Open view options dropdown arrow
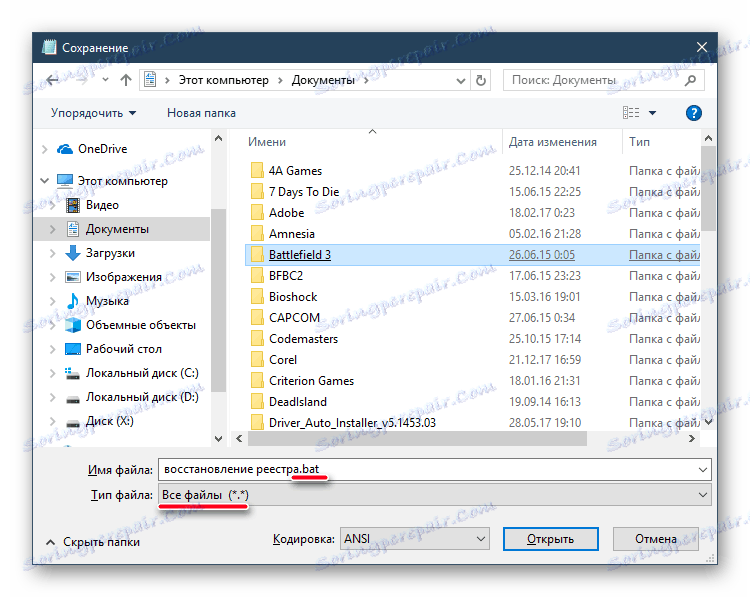The image size is (750, 597). pos(652,113)
